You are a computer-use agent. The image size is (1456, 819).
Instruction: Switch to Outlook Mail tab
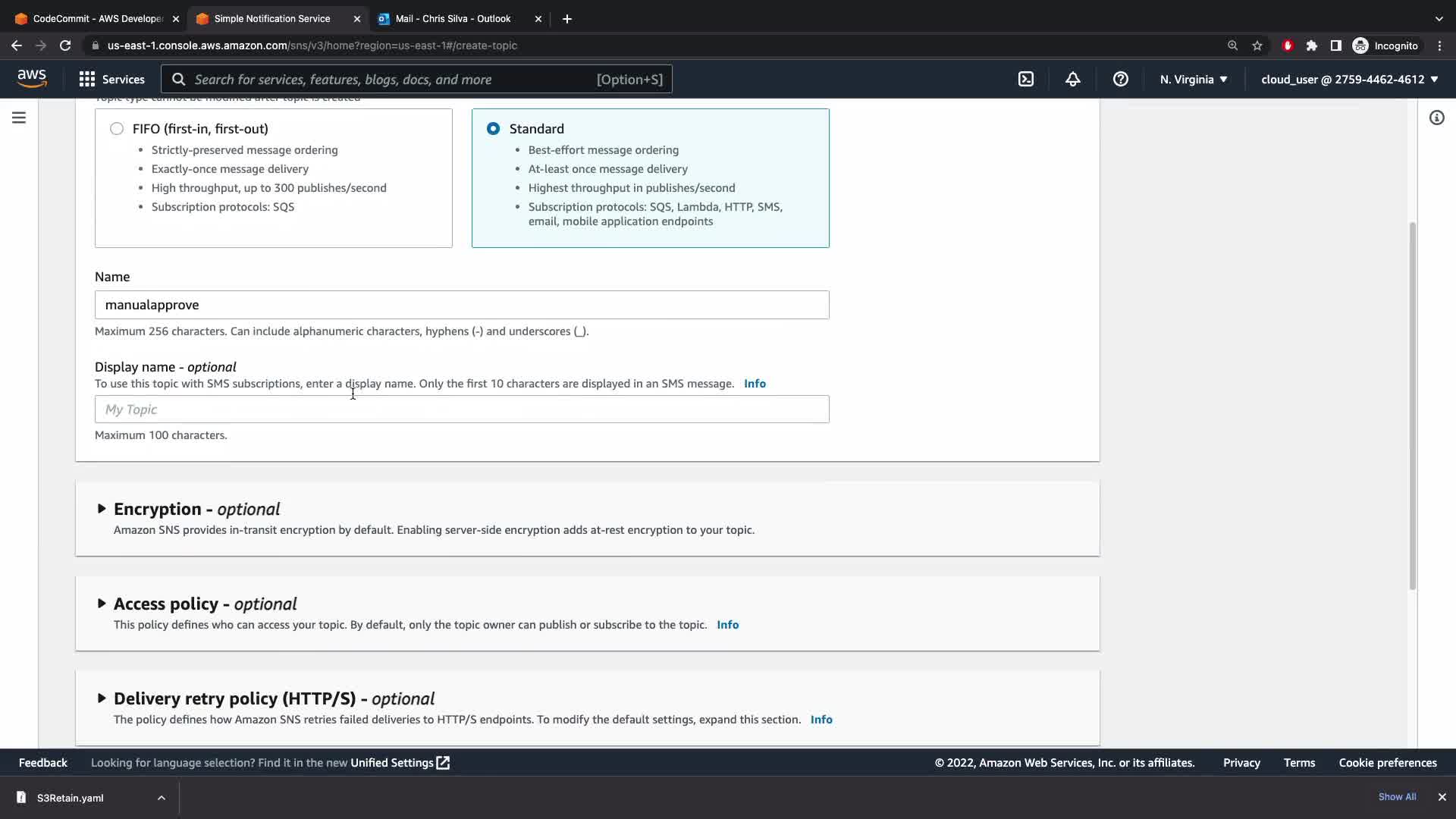coord(453,18)
